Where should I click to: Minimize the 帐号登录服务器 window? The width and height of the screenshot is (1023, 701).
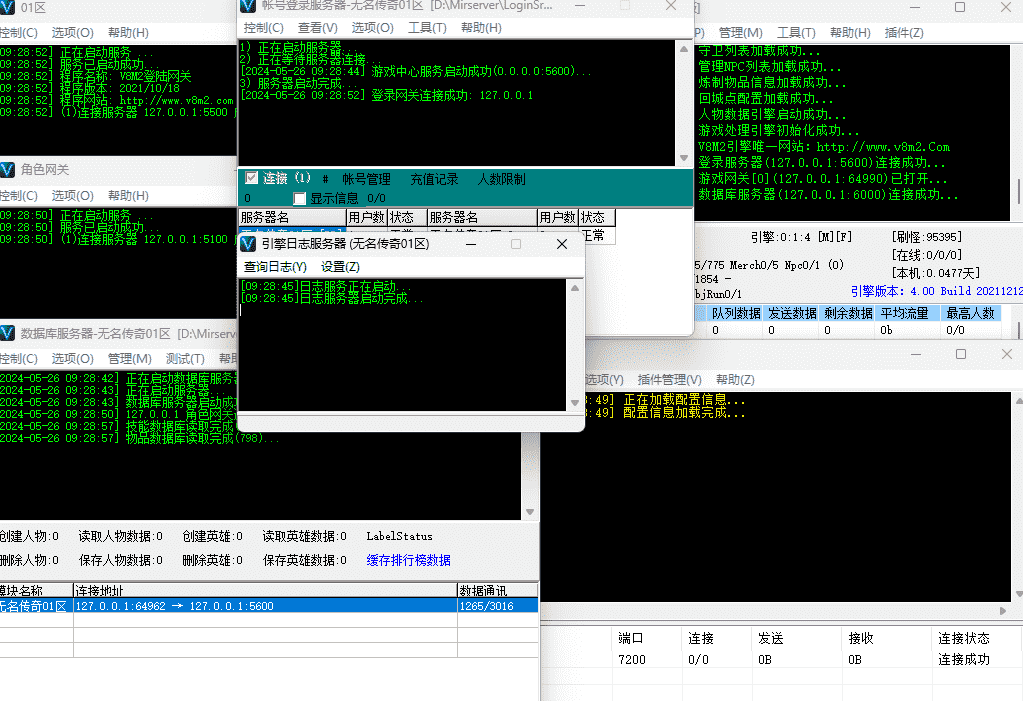[x=580, y=6]
